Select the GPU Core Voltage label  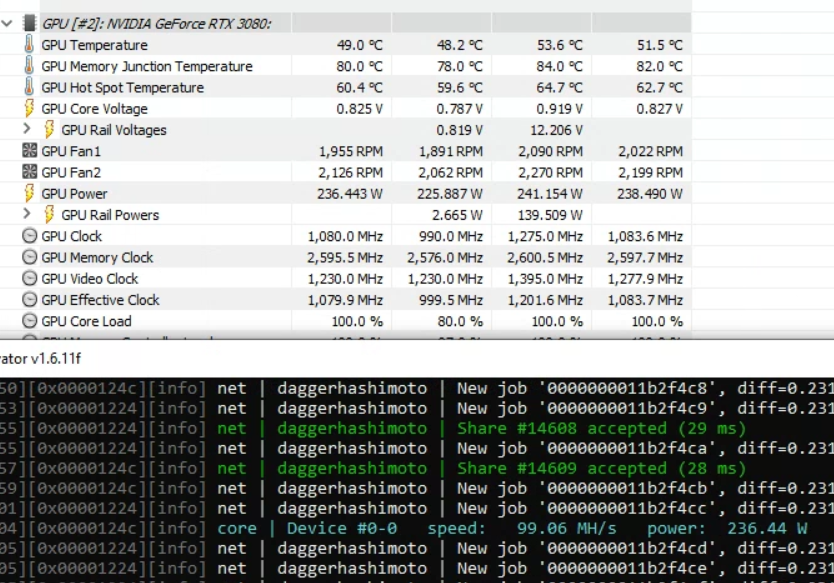pyautogui.click(x=95, y=109)
